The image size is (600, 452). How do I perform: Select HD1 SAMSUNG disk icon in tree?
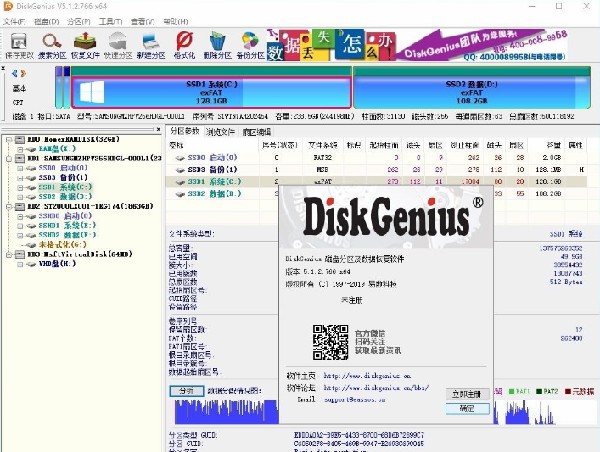pyautogui.click(x=20, y=158)
